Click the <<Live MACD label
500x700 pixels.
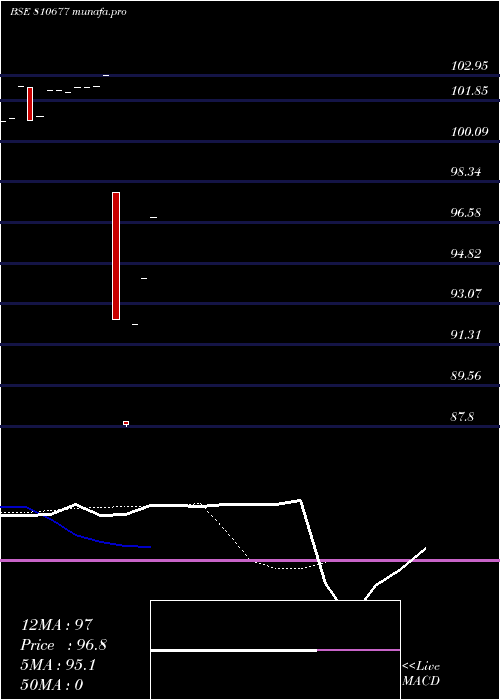click(421, 674)
